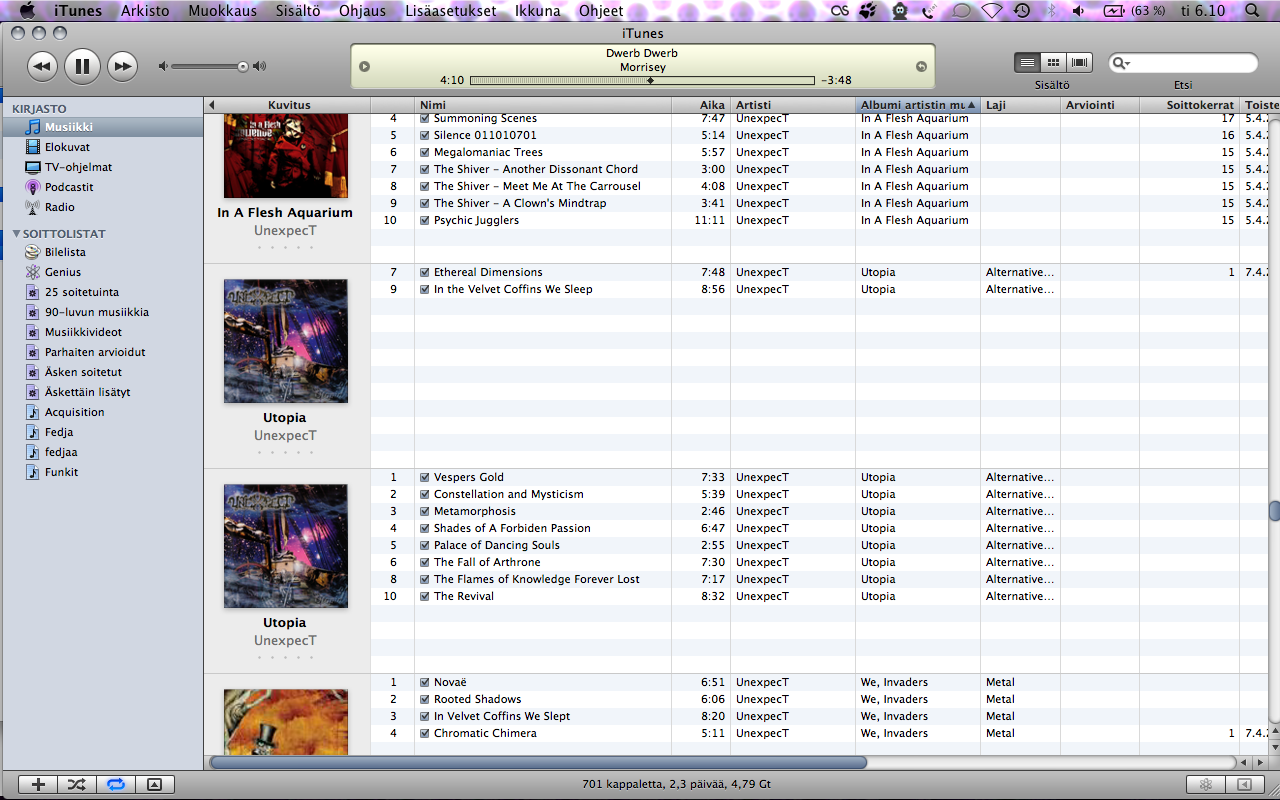Switch to grid view
This screenshot has height=800, width=1280.
[x=1053, y=62]
